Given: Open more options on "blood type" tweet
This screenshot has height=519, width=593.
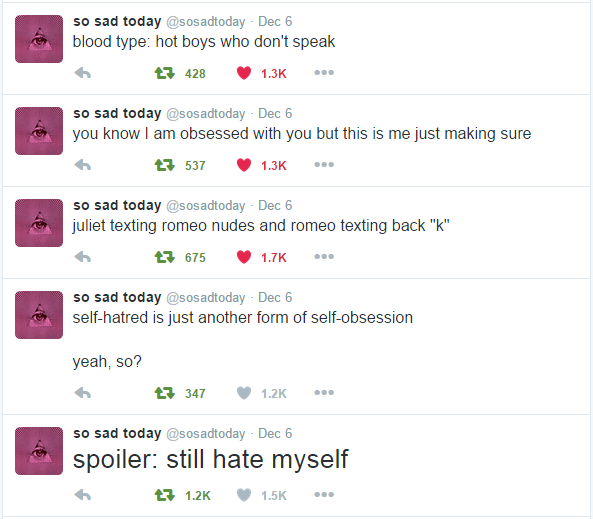Looking at the screenshot, I should click(324, 73).
